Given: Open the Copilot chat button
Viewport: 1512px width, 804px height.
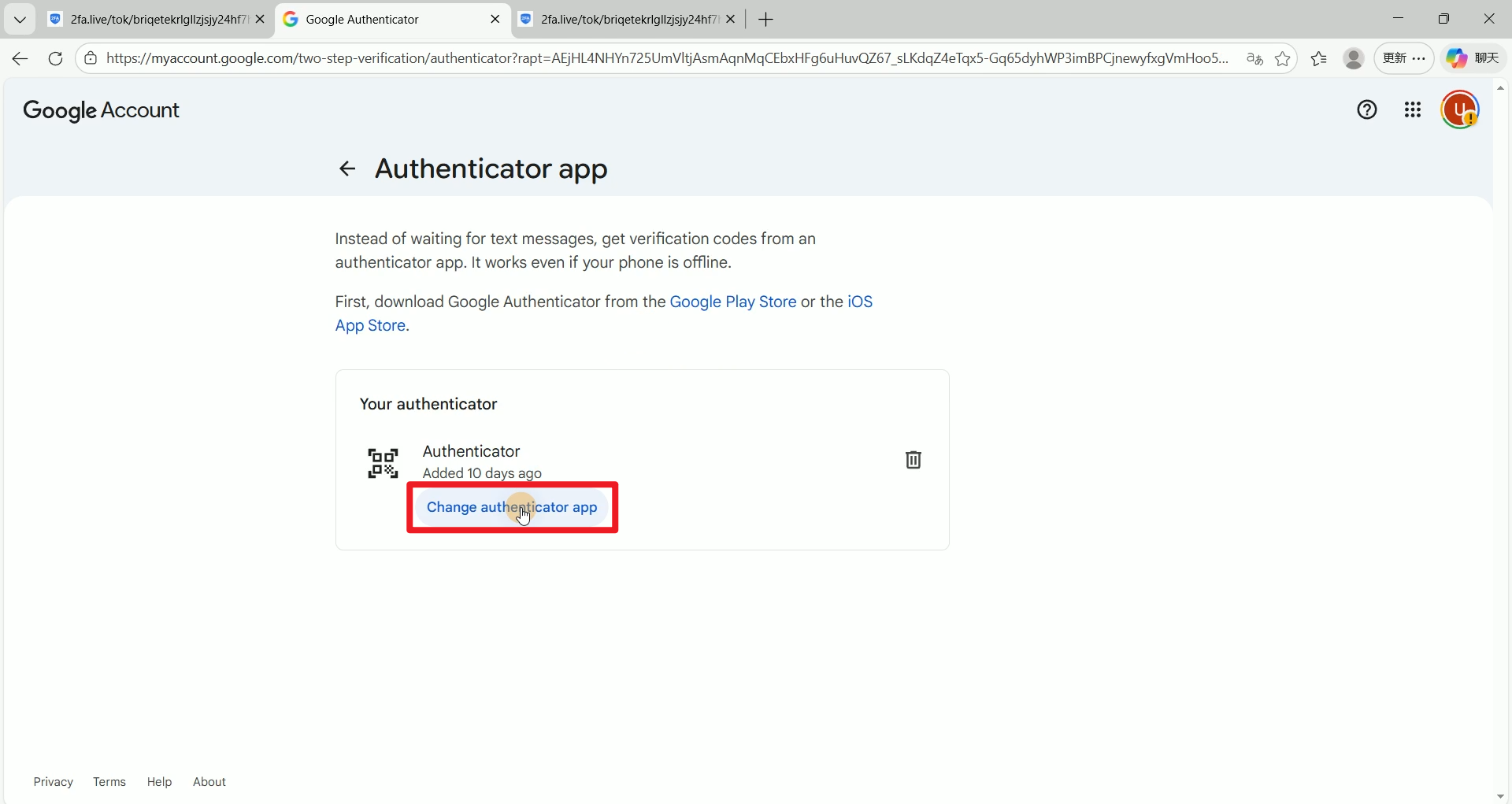Looking at the screenshot, I should point(1473,59).
